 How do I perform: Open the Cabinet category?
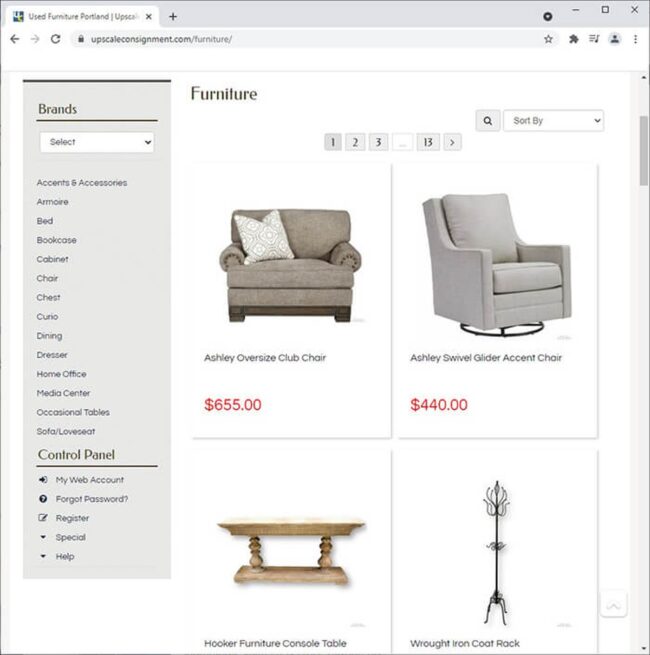pos(52,259)
